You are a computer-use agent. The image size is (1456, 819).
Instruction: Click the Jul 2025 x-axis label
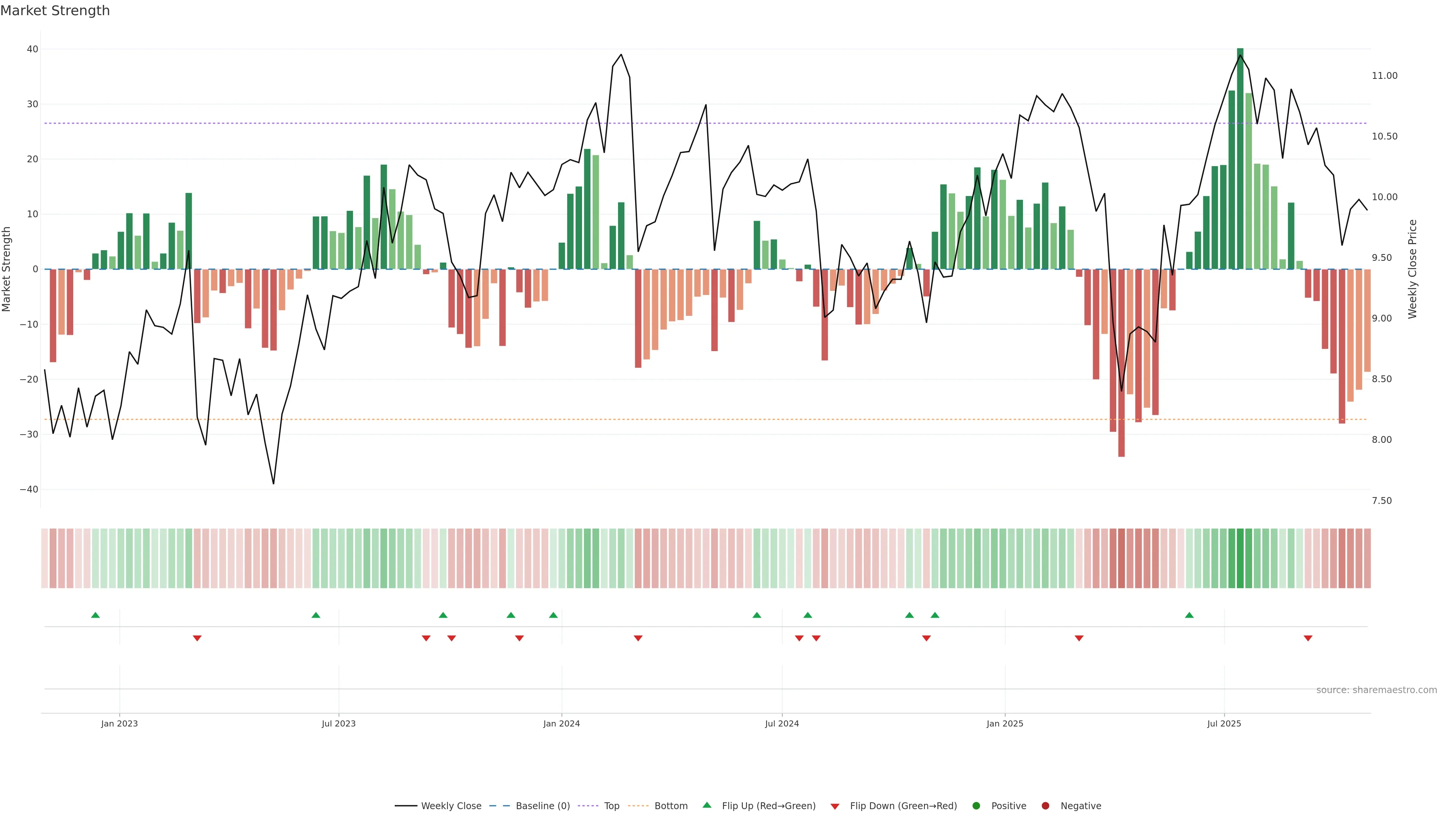pyautogui.click(x=1224, y=723)
